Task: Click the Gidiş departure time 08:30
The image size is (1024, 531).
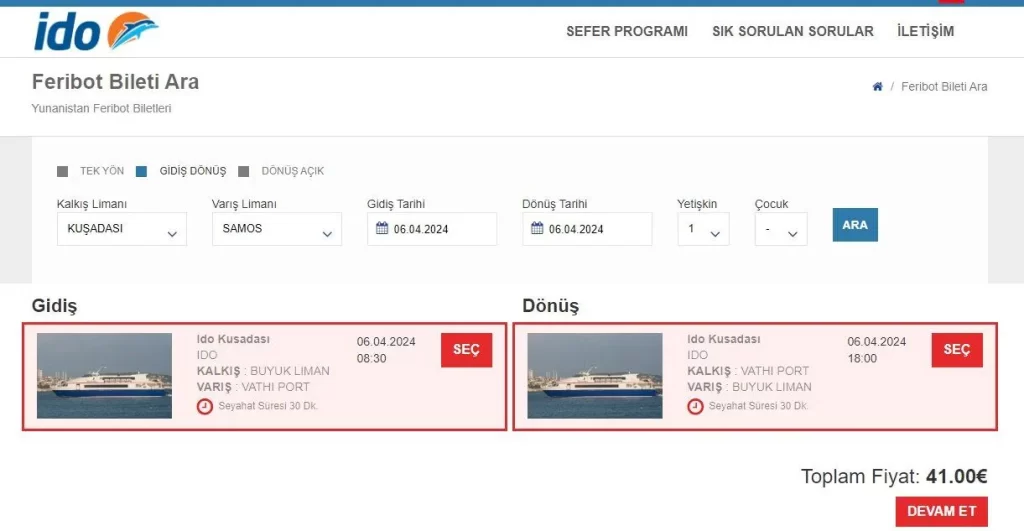Action: 372,359
